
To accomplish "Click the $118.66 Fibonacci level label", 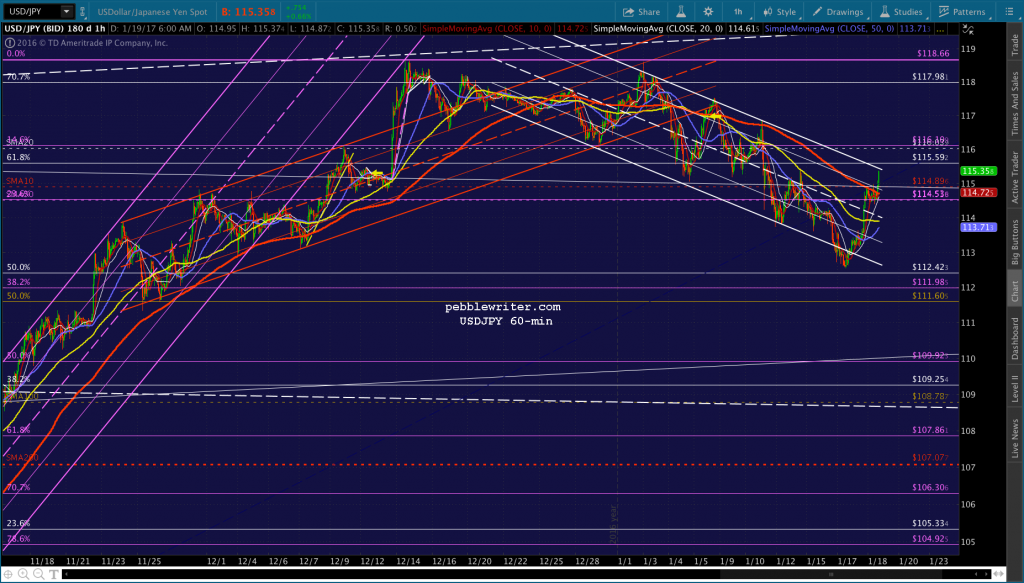I will pos(933,54).
